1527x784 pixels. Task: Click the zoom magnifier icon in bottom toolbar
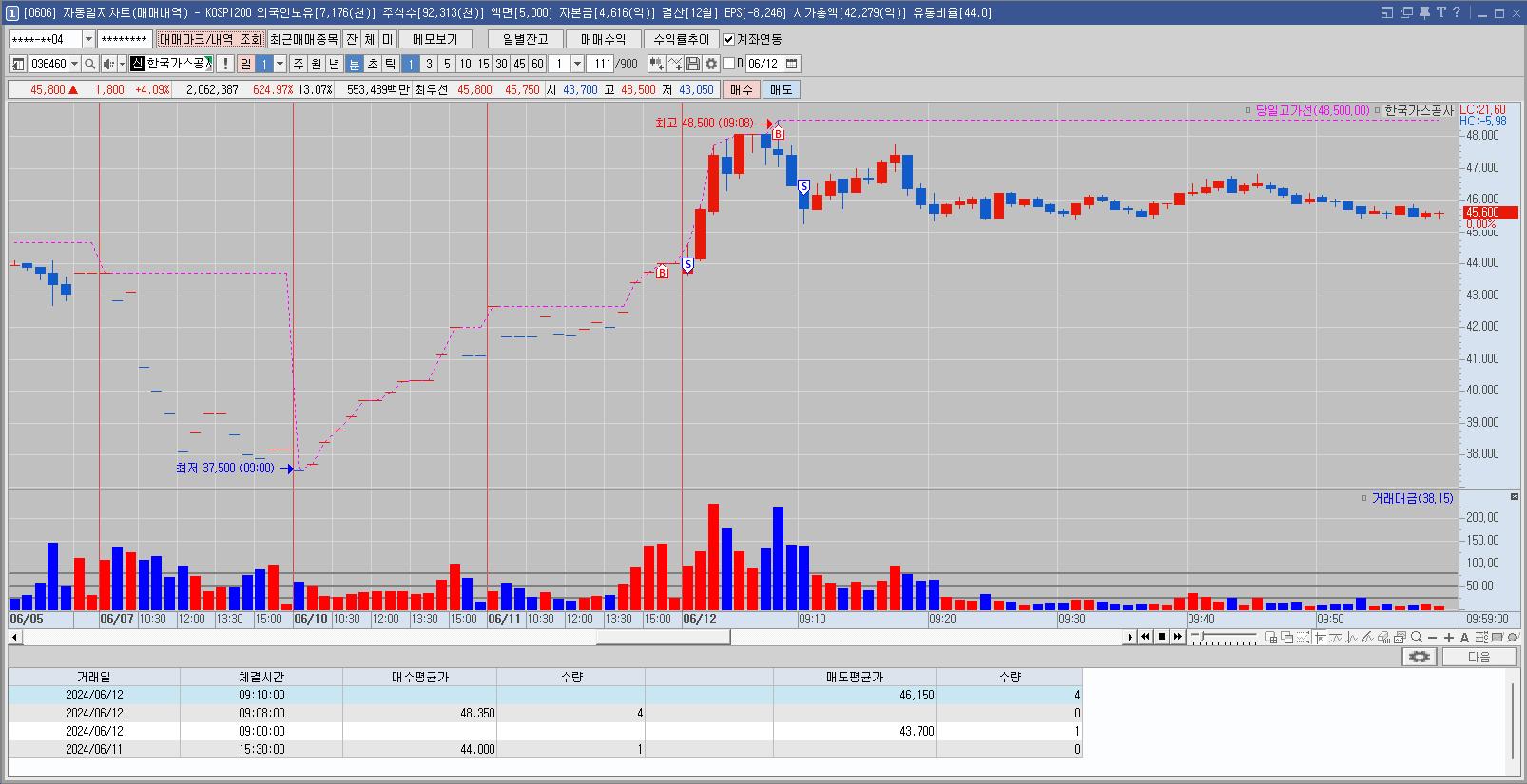tap(1417, 637)
